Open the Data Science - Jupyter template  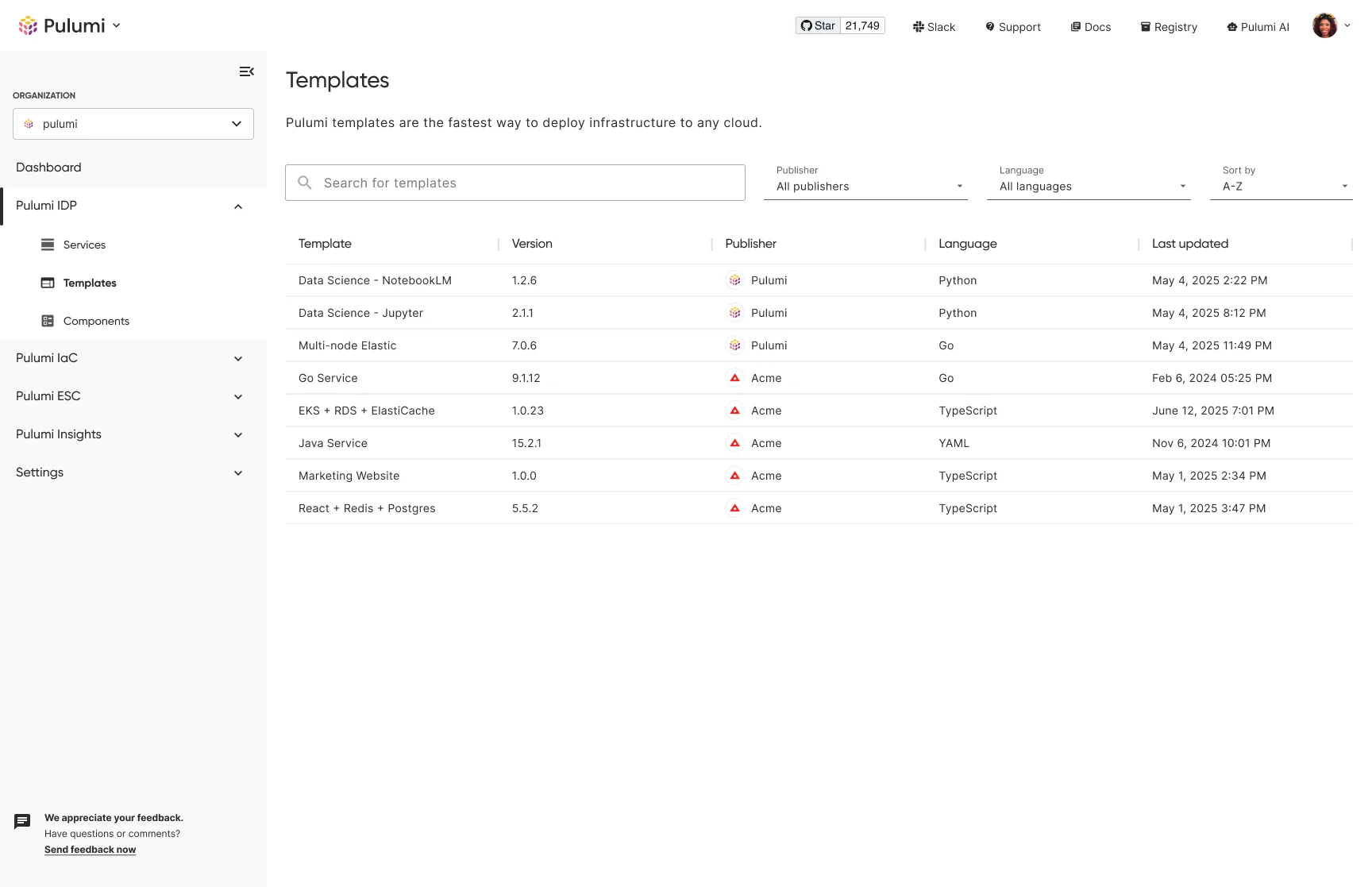point(360,313)
